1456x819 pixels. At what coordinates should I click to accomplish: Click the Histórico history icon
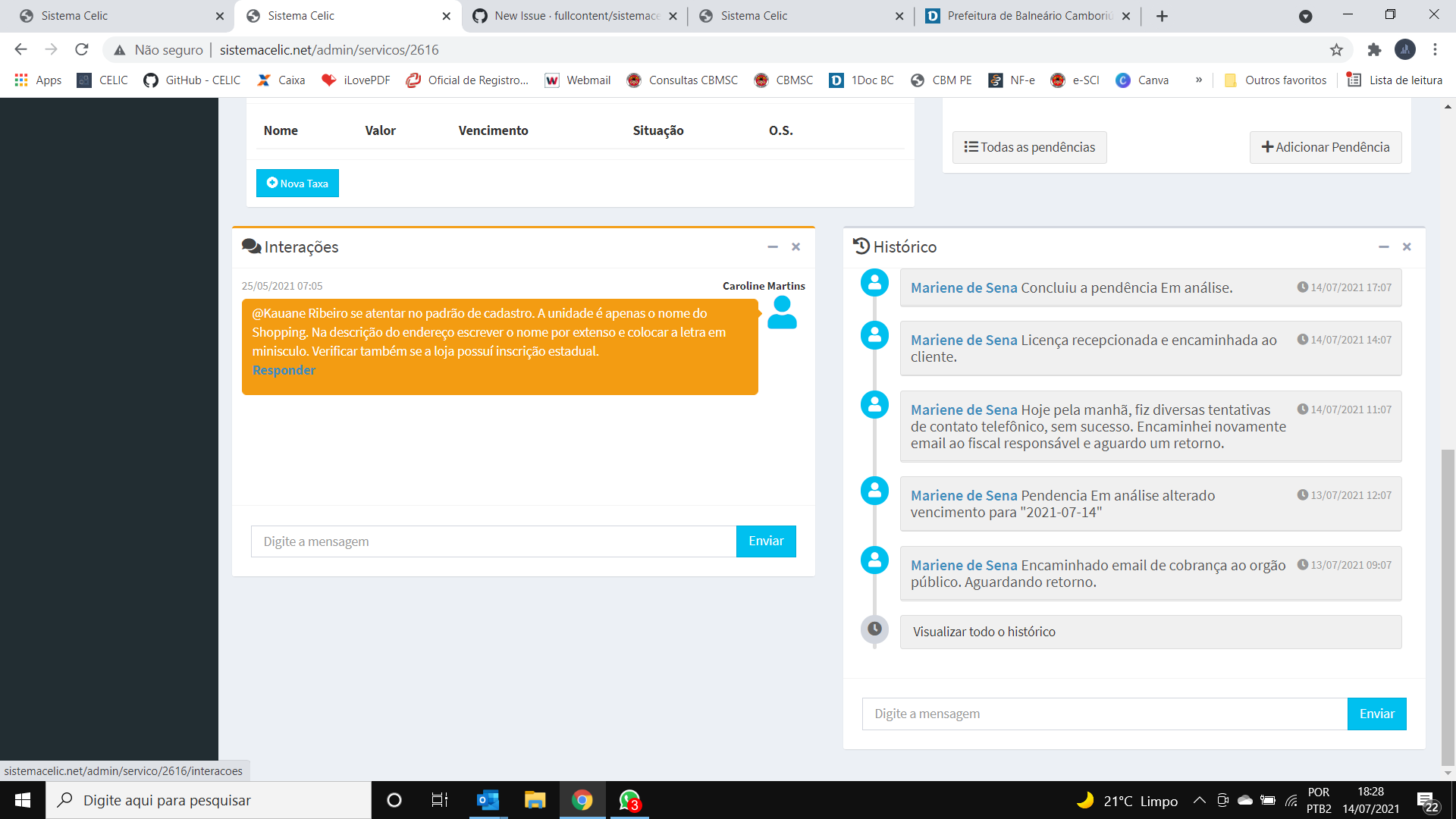click(x=861, y=246)
